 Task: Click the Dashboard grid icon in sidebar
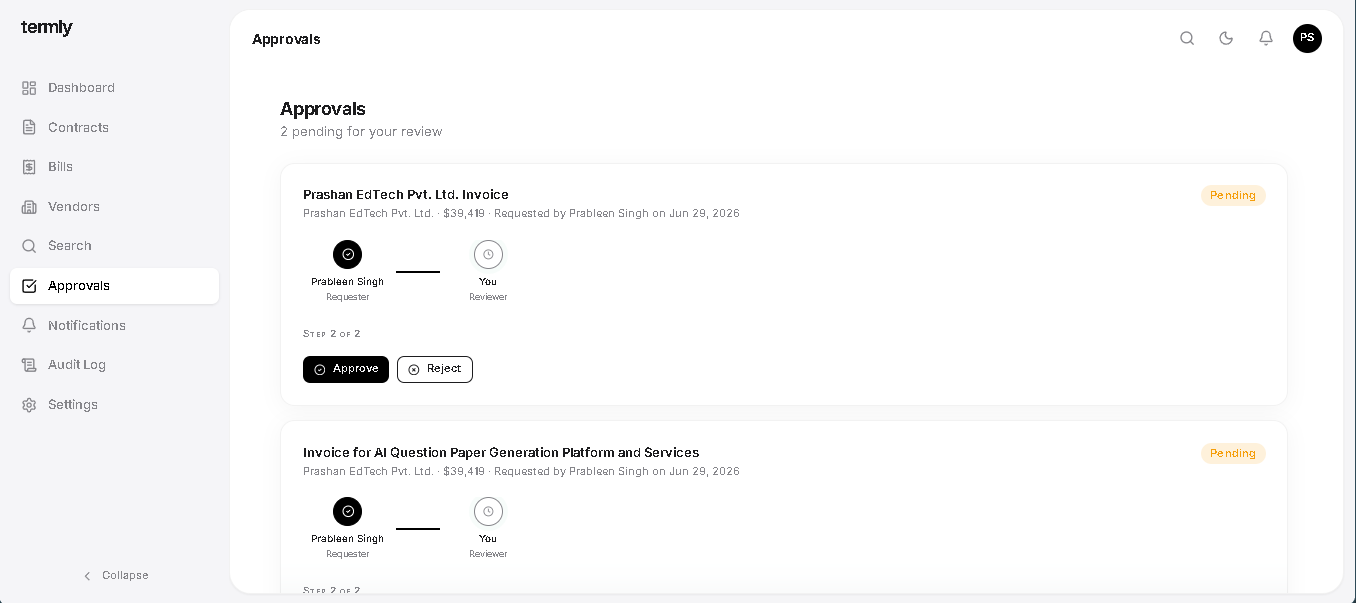pos(29,88)
